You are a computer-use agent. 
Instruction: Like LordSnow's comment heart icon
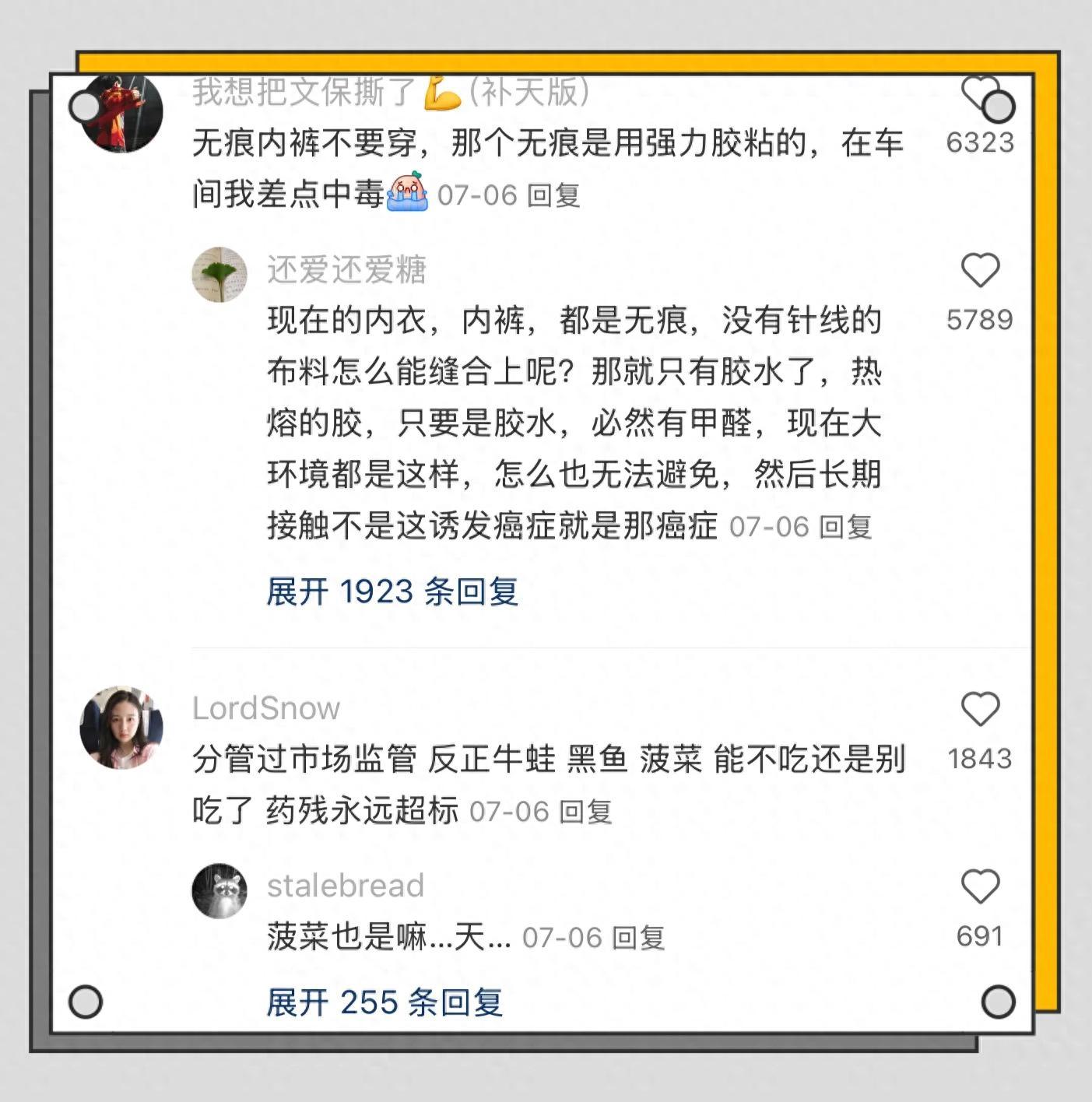[x=980, y=709]
